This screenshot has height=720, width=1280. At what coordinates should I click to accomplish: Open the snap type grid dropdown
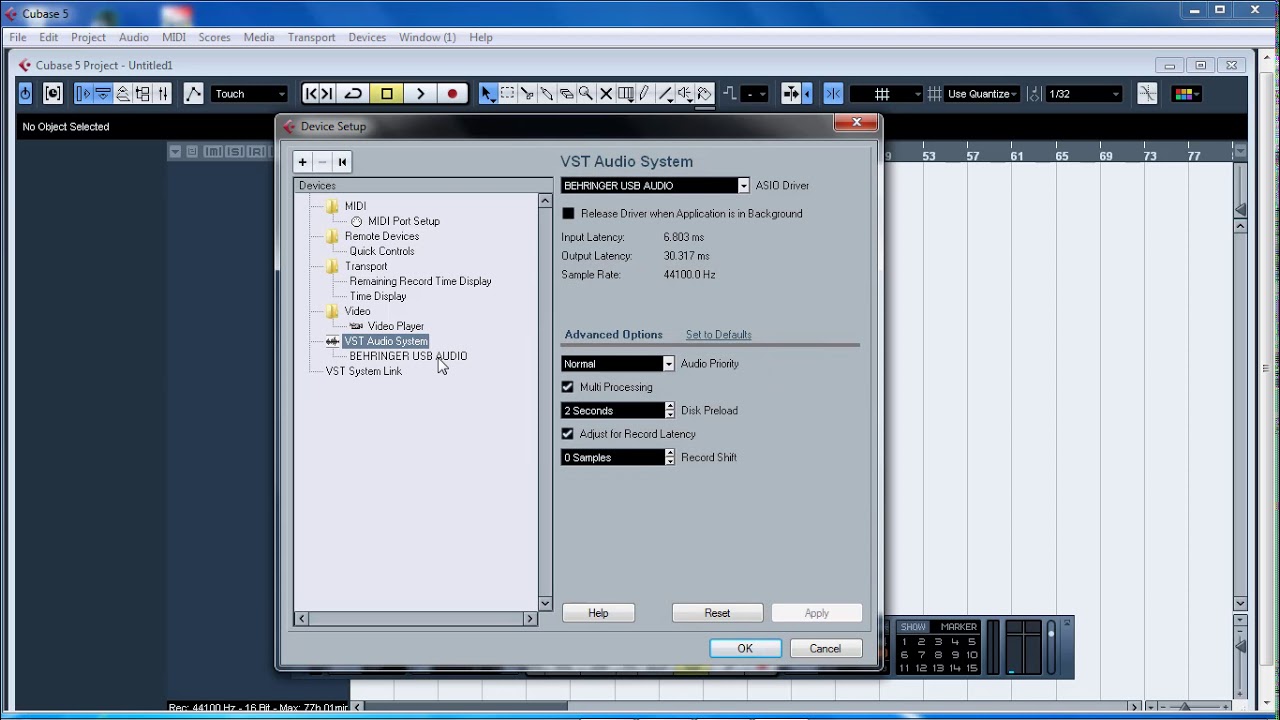click(886, 94)
